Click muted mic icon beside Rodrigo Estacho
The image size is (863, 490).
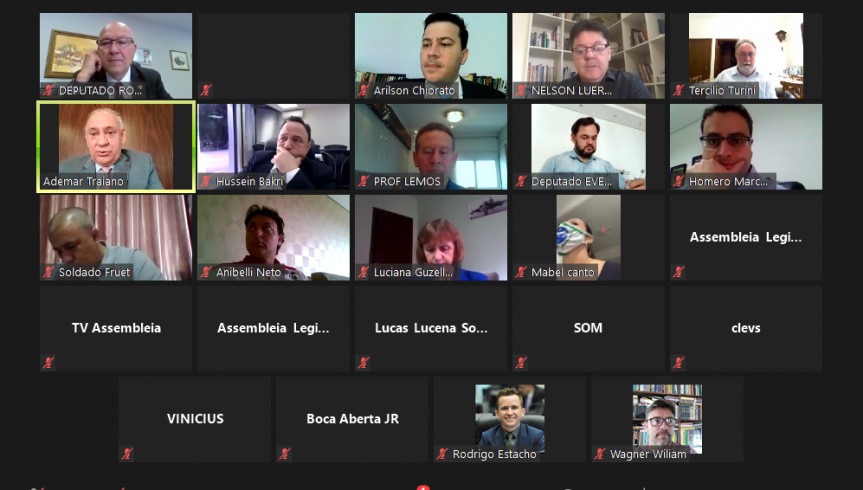point(442,454)
